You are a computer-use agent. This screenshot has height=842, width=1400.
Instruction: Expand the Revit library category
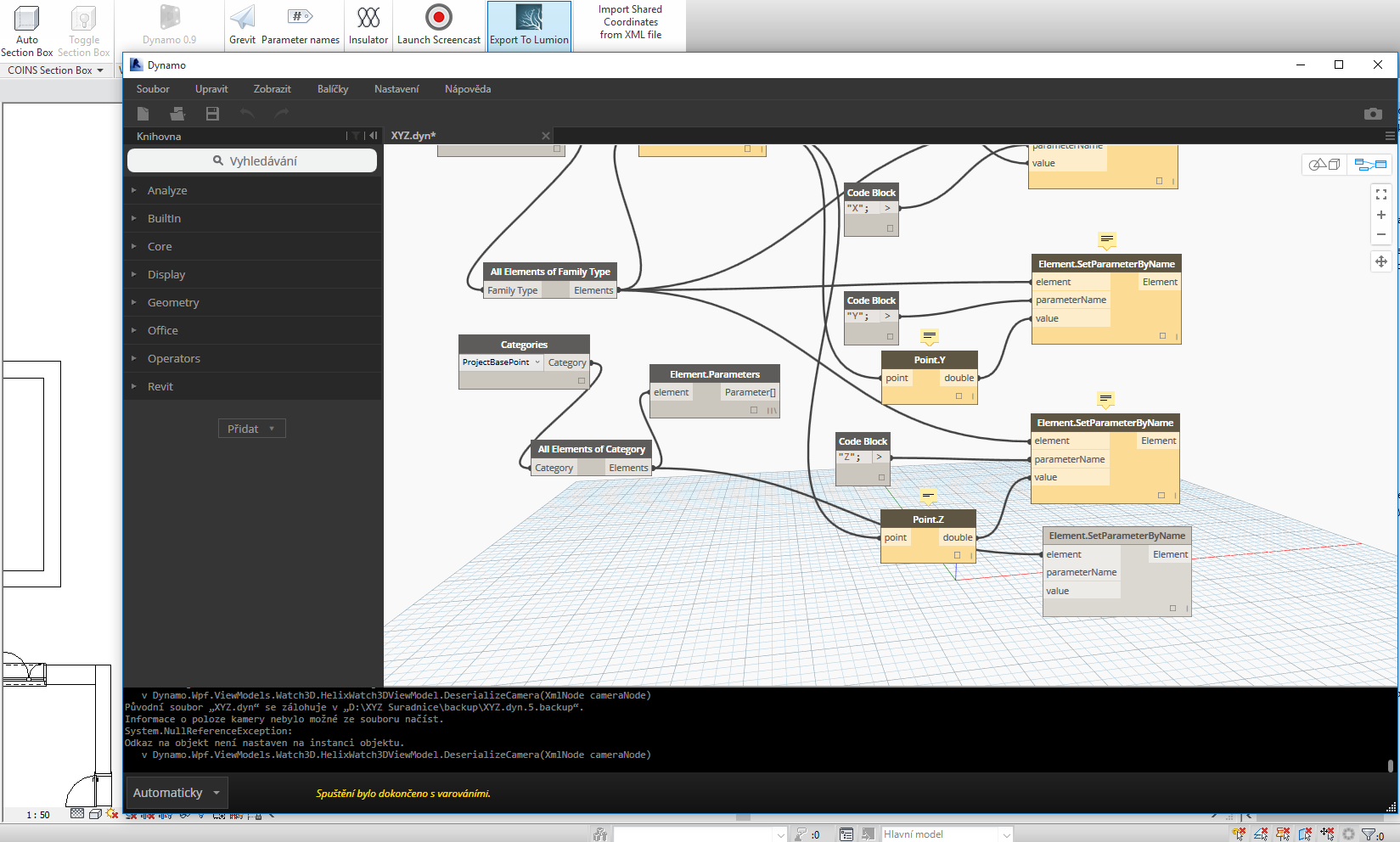(160, 387)
